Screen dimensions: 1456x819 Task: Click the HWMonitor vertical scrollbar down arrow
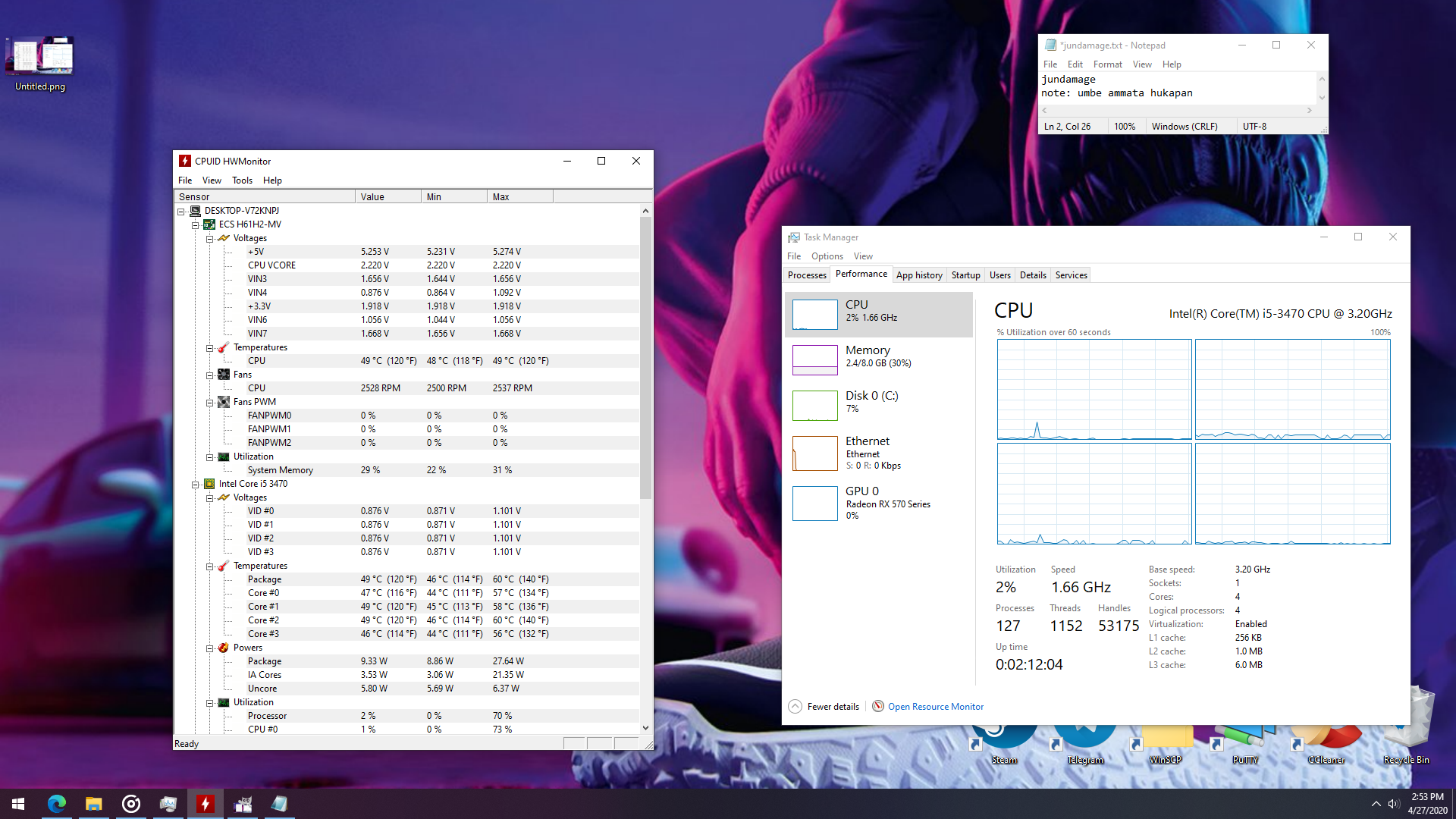645,728
